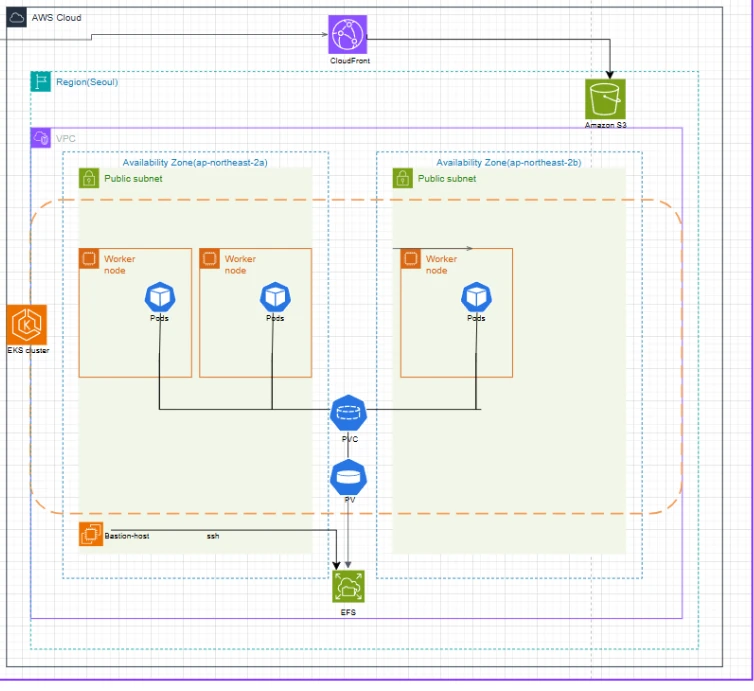Click the PV volume icon
This screenshot has width=754, height=691.
pos(348,476)
